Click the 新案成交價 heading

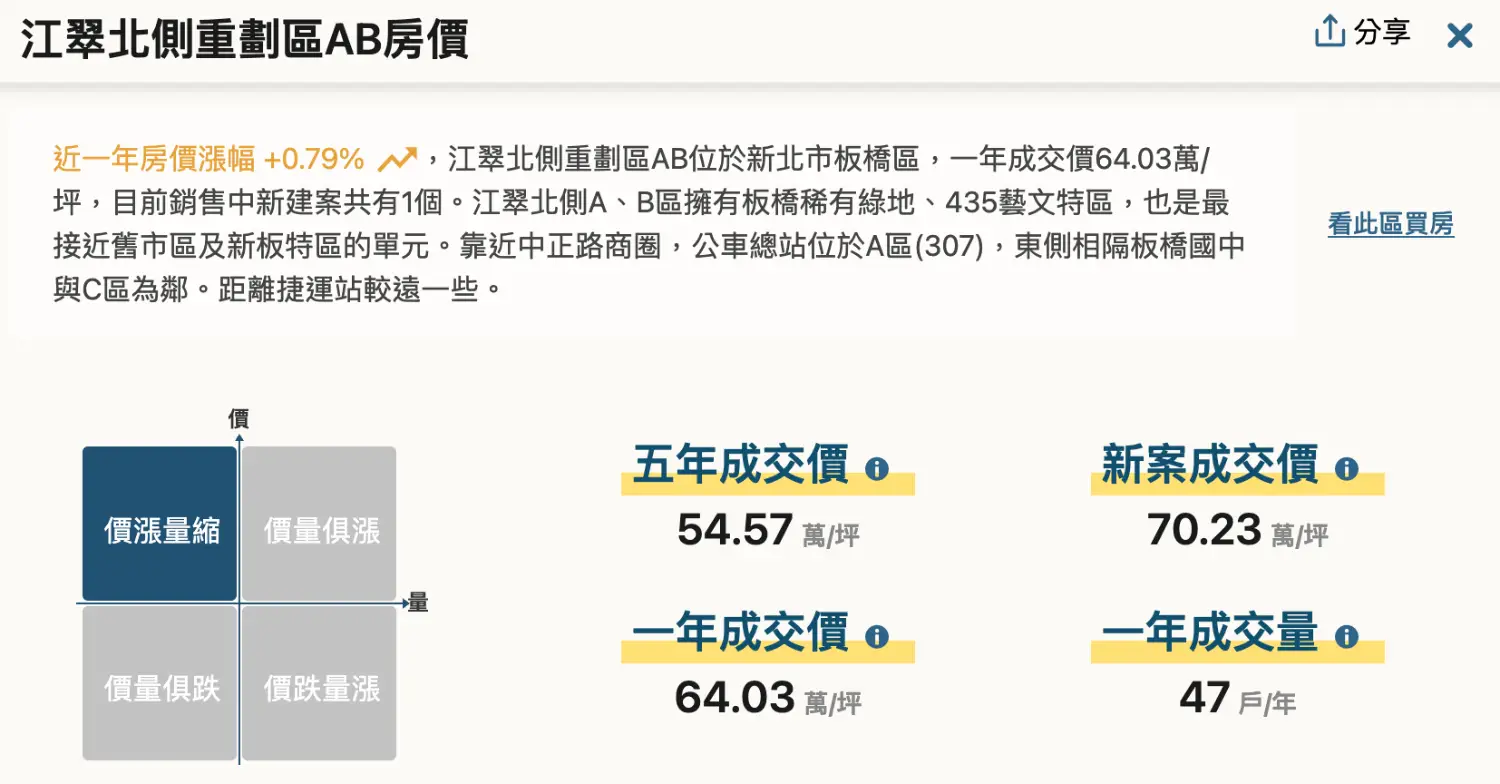[x=1210, y=466]
